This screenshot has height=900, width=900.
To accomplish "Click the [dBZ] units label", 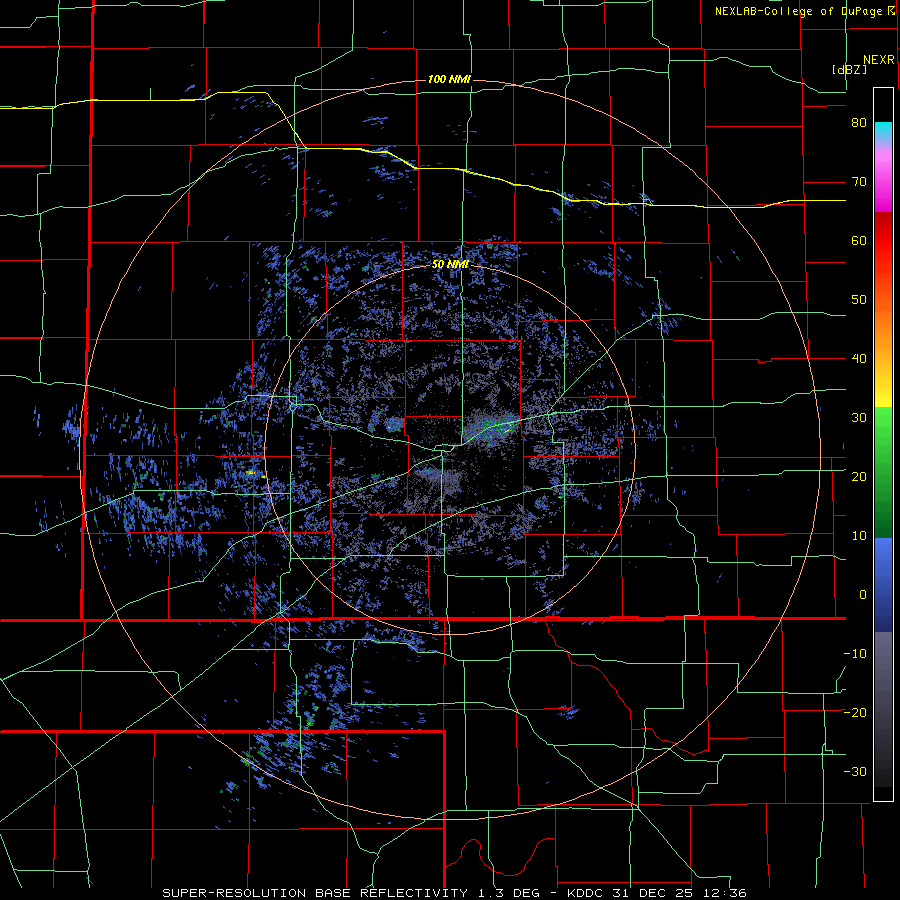I will click(849, 69).
